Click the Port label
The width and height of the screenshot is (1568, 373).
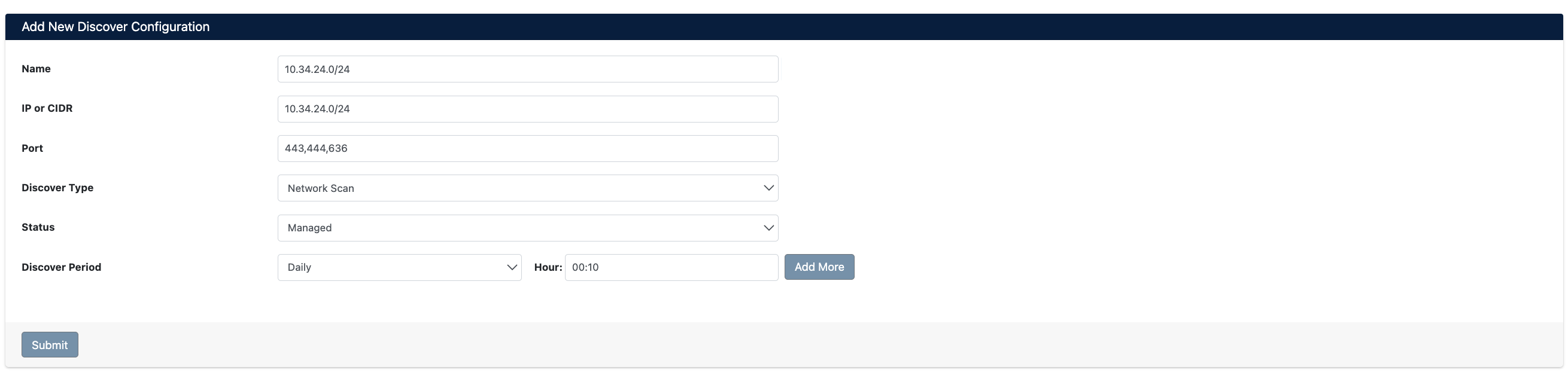[x=32, y=148]
